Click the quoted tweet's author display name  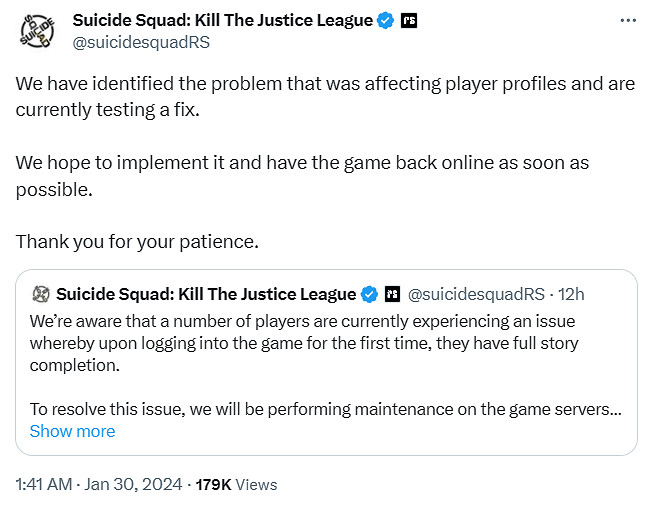click(x=206, y=294)
